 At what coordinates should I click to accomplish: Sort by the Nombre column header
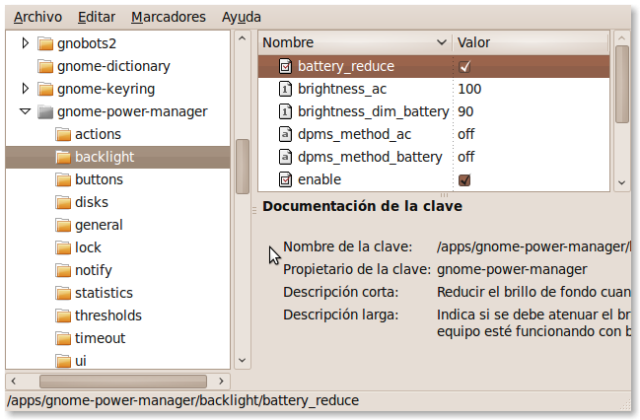(350, 43)
